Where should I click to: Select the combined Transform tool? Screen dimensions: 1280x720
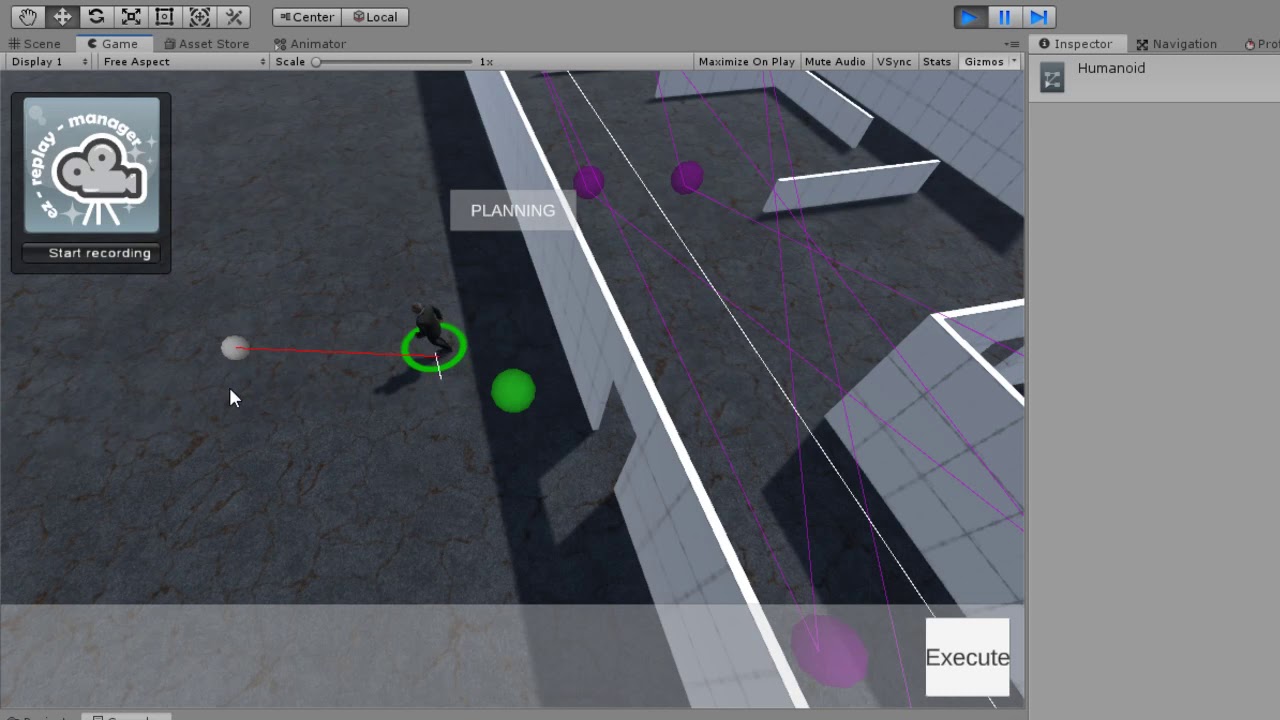coord(199,17)
